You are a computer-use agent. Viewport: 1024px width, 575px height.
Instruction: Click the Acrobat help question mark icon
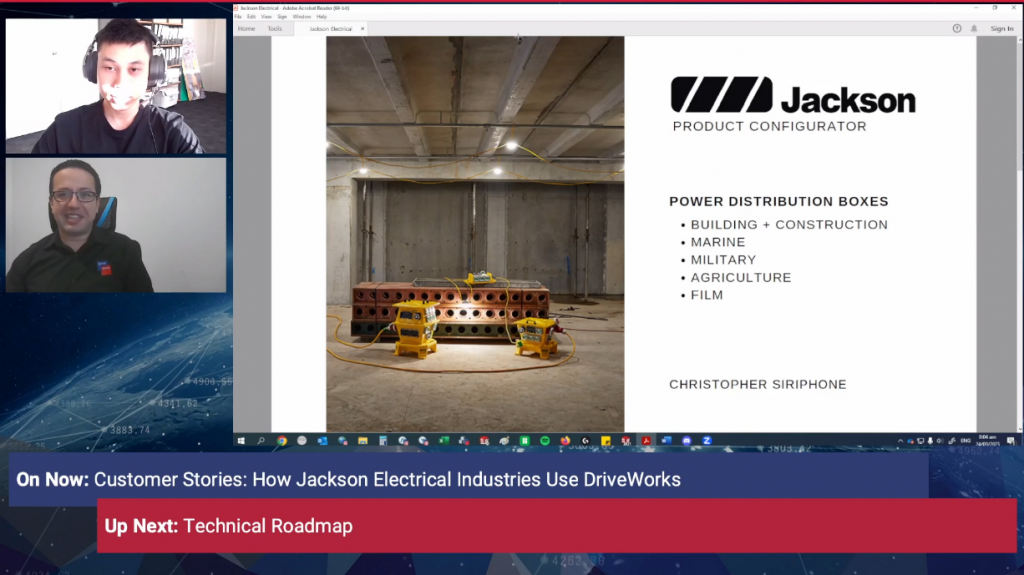pyautogui.click(x=957, y=29)
